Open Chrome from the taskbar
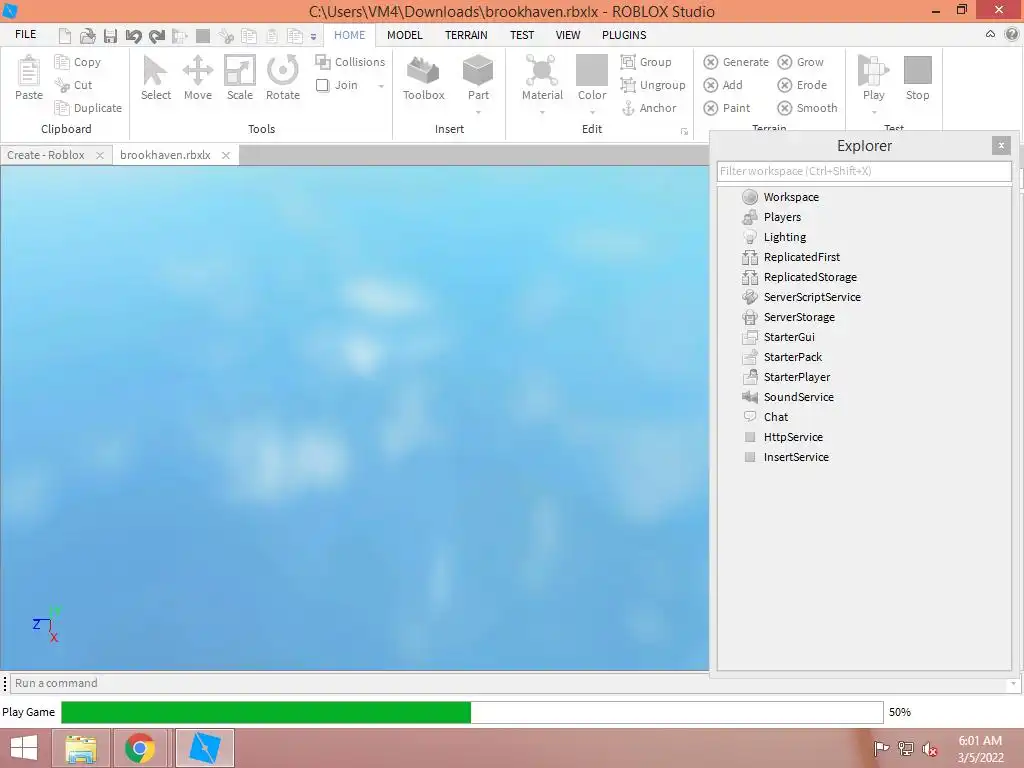This screenshot has width=1024, height=768. tap(140, 748)
